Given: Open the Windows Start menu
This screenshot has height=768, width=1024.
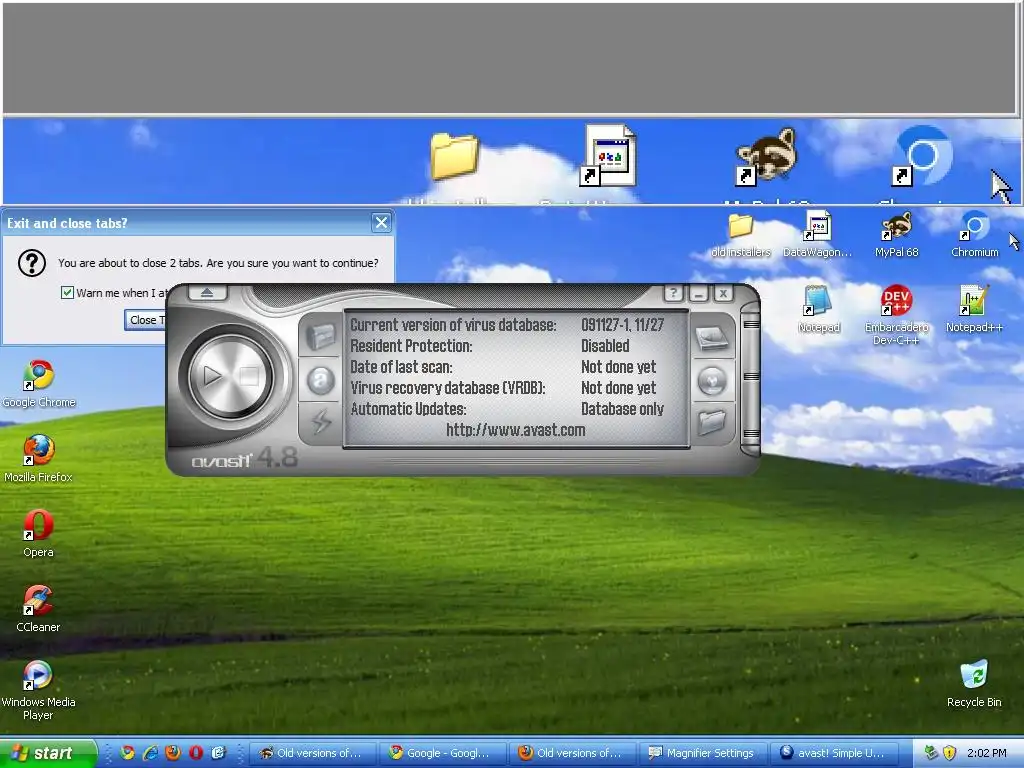Looking at the screenshot, I should tap(48, 753).
